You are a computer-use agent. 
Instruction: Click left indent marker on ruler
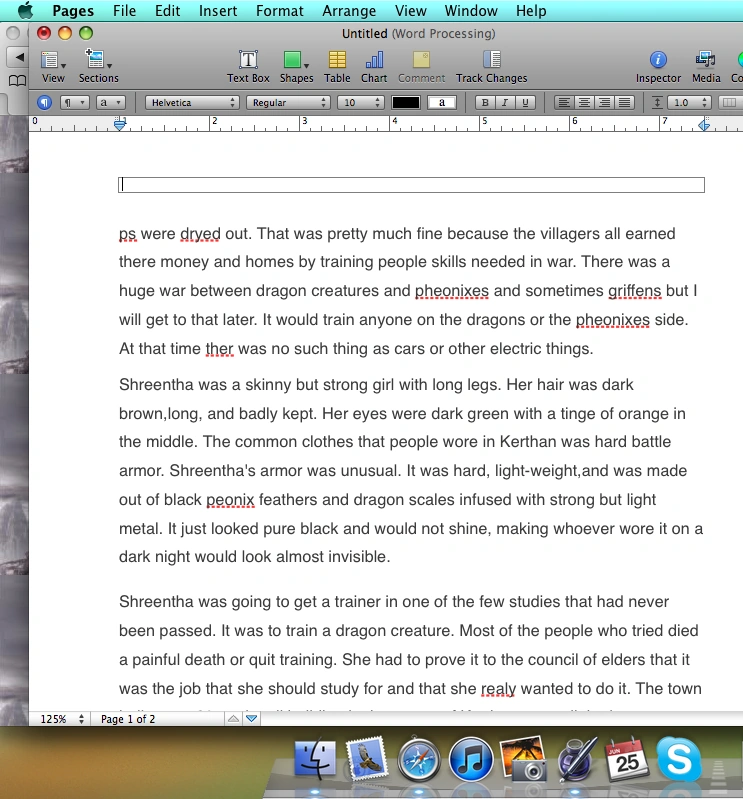tap(120, 124)
